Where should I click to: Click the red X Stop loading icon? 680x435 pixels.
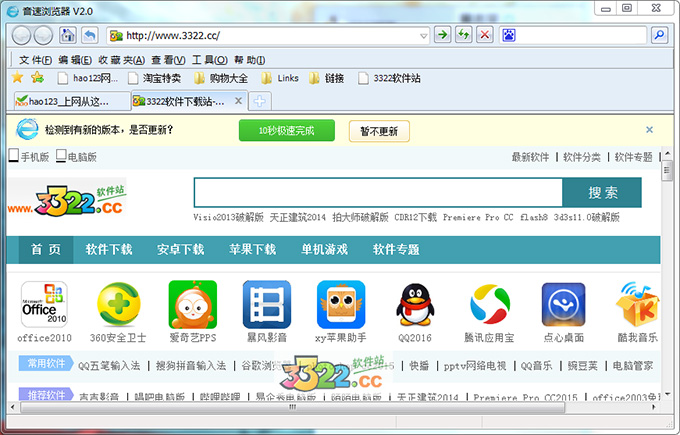[485, 35]
